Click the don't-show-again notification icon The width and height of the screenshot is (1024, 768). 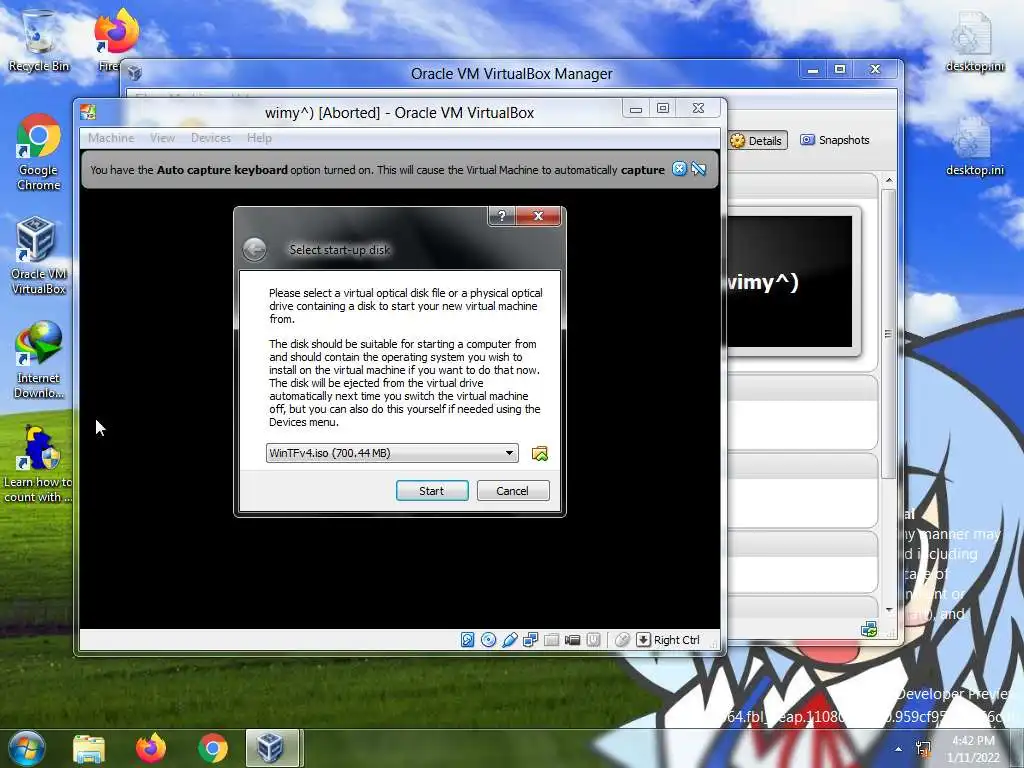point(699,169)
